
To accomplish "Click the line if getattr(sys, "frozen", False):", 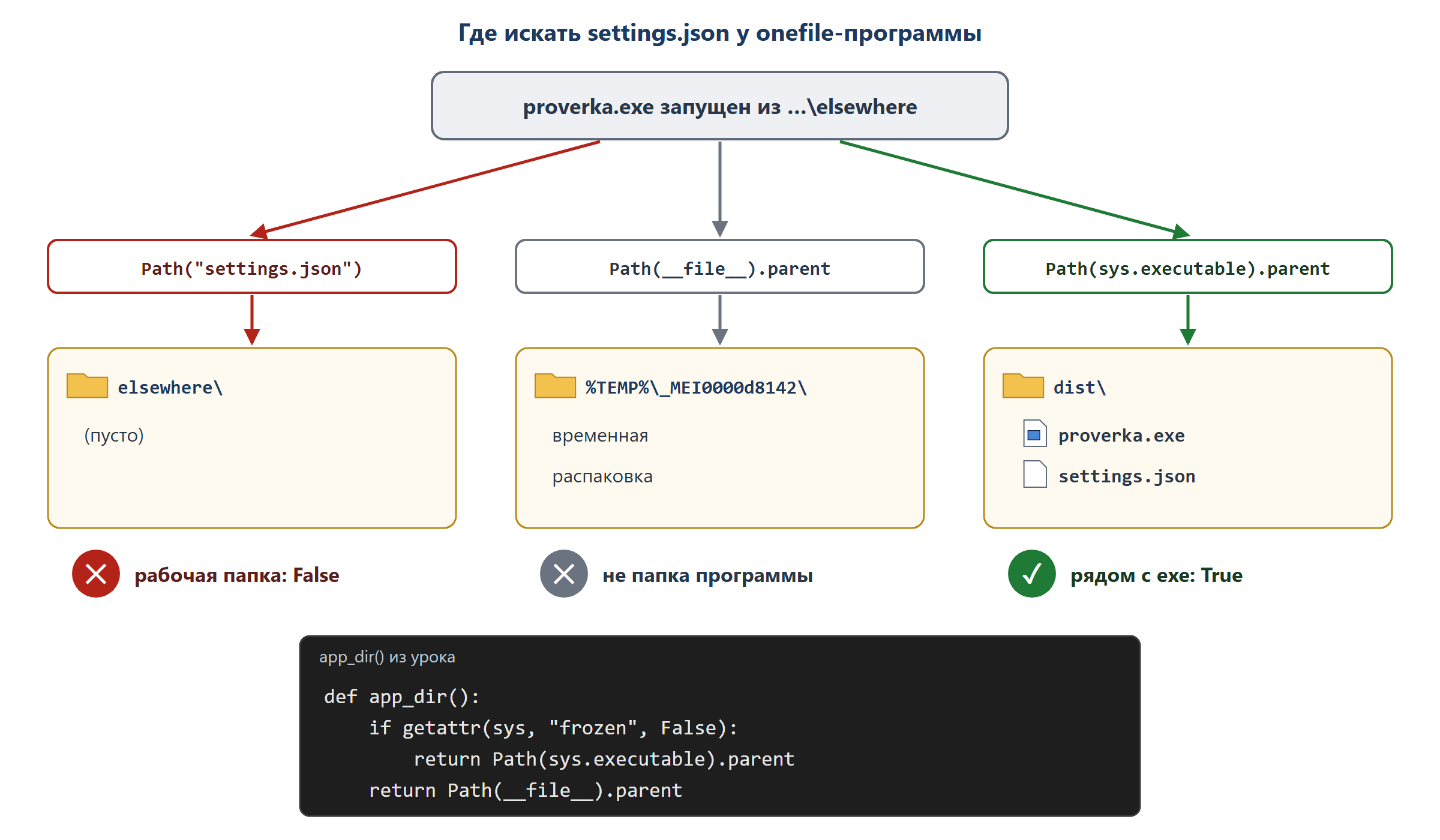I will coord(553,728).
